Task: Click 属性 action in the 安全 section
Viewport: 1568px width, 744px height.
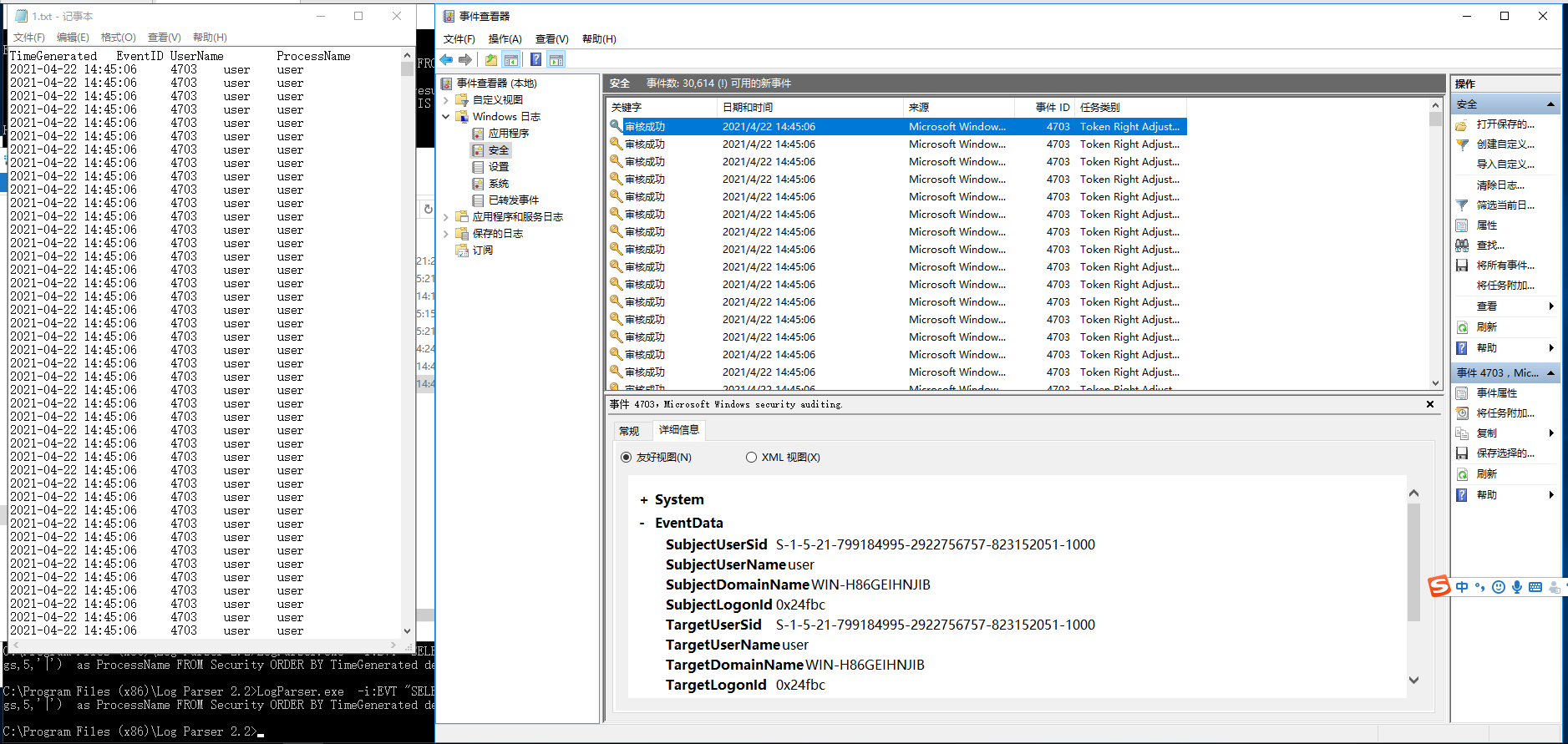Action: (x=1486, y=225)
